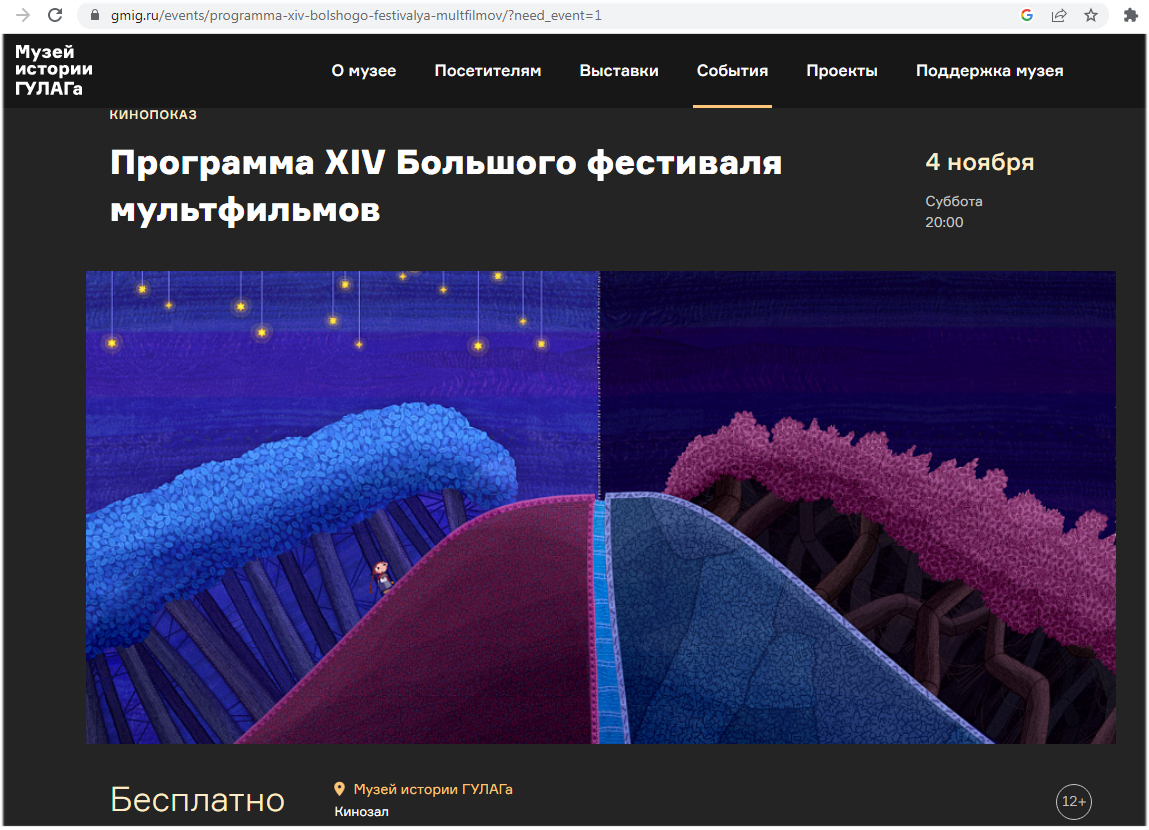Go to Выставки section
The image size is (1149, 830).
(618, 71)
